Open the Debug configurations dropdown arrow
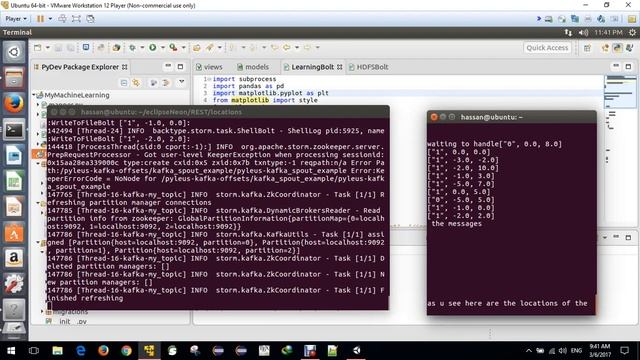Screen dimensions: 640x360 [x=142, y=48]
